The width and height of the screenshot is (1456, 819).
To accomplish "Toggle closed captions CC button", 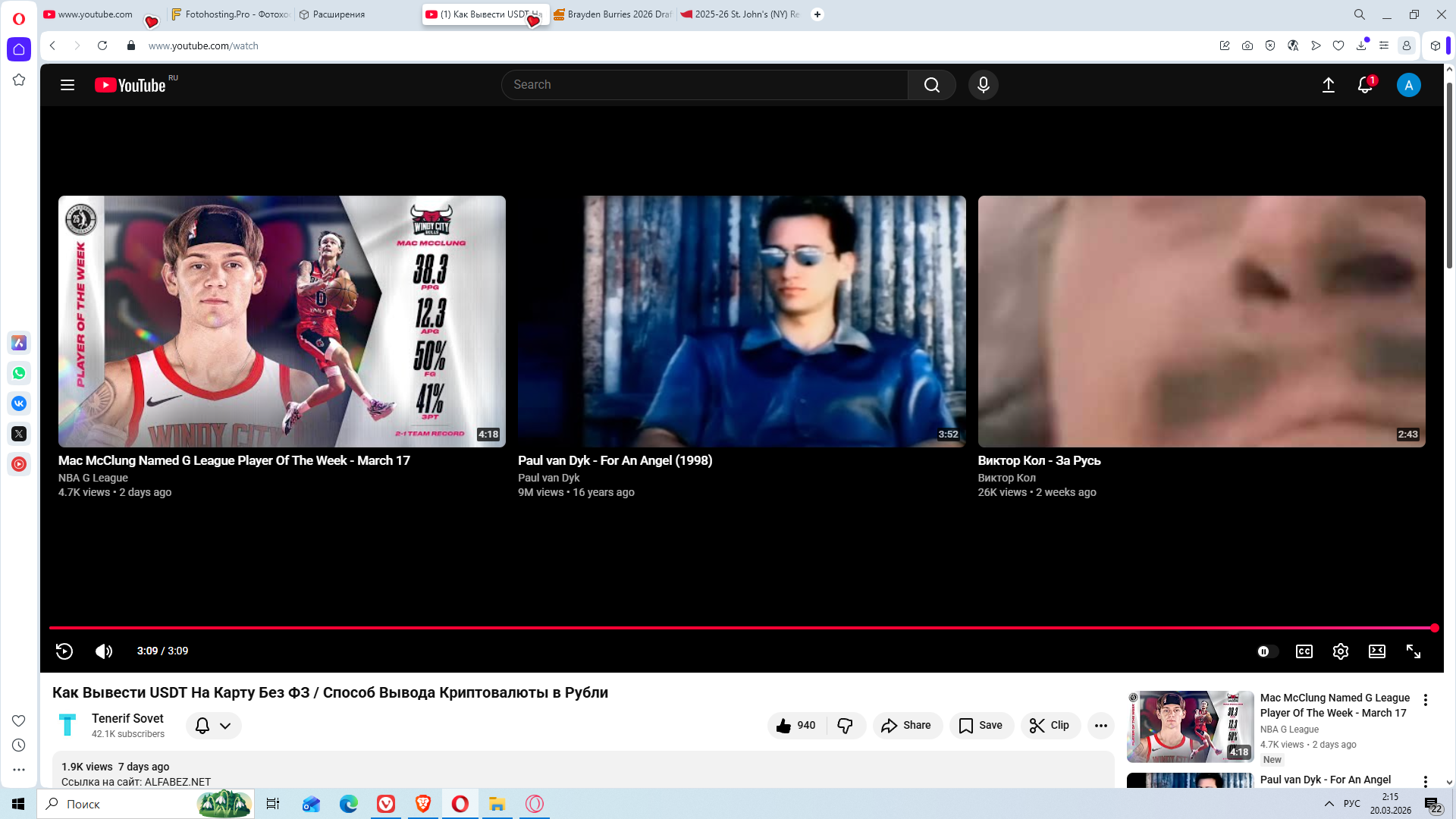I will tap(1304, 651).
